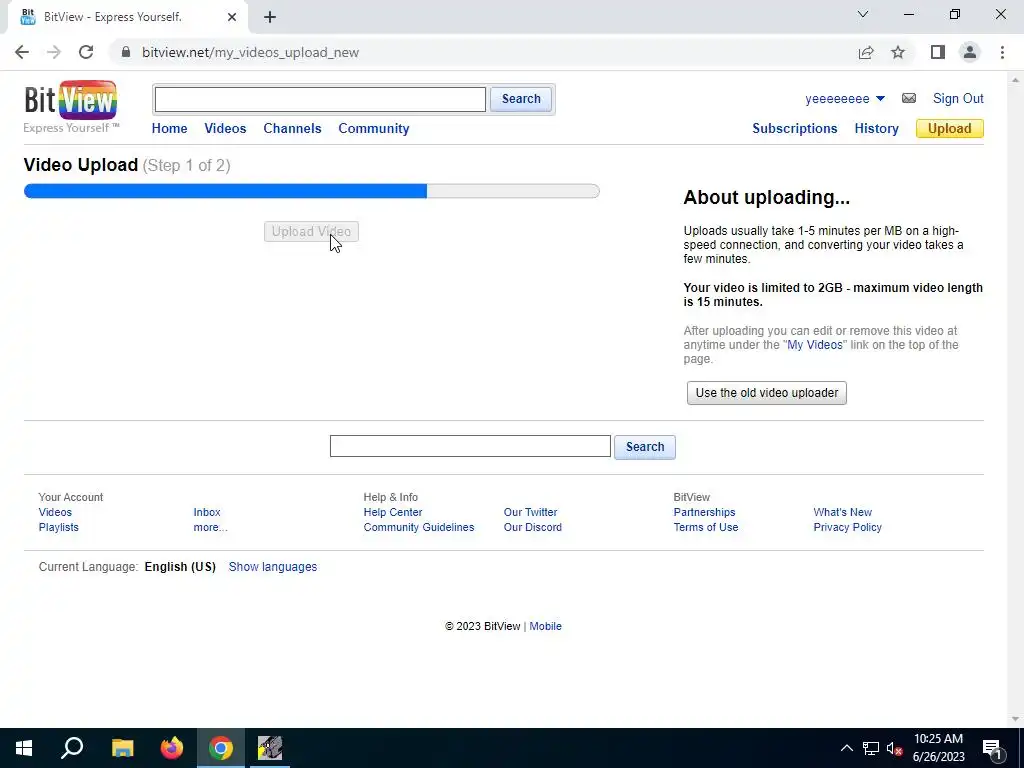Screen dimensions: 1024x768
Task: Open the My Videos link
Action: pyautogui.click(x=814, y=345)
